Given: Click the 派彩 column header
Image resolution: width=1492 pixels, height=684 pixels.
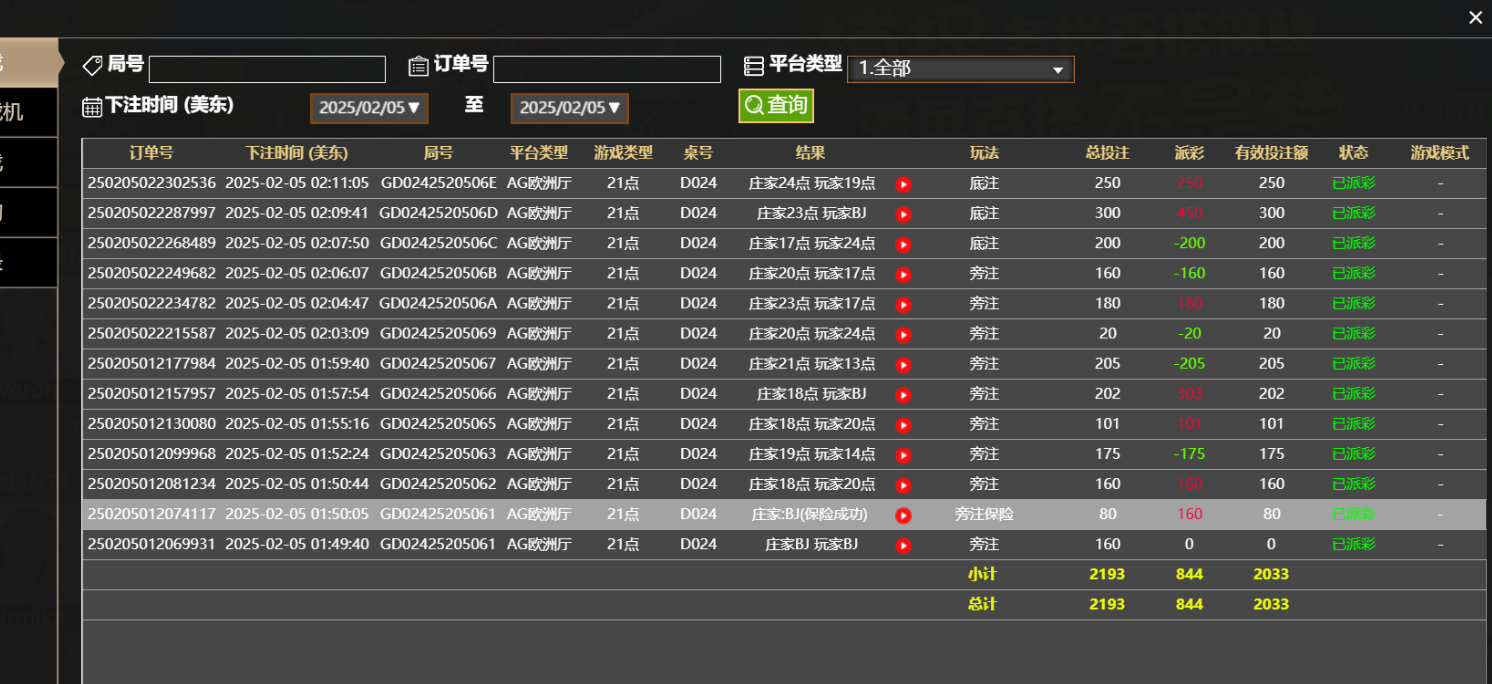Looking at the screenshot, I should [x=1189, y=153].
